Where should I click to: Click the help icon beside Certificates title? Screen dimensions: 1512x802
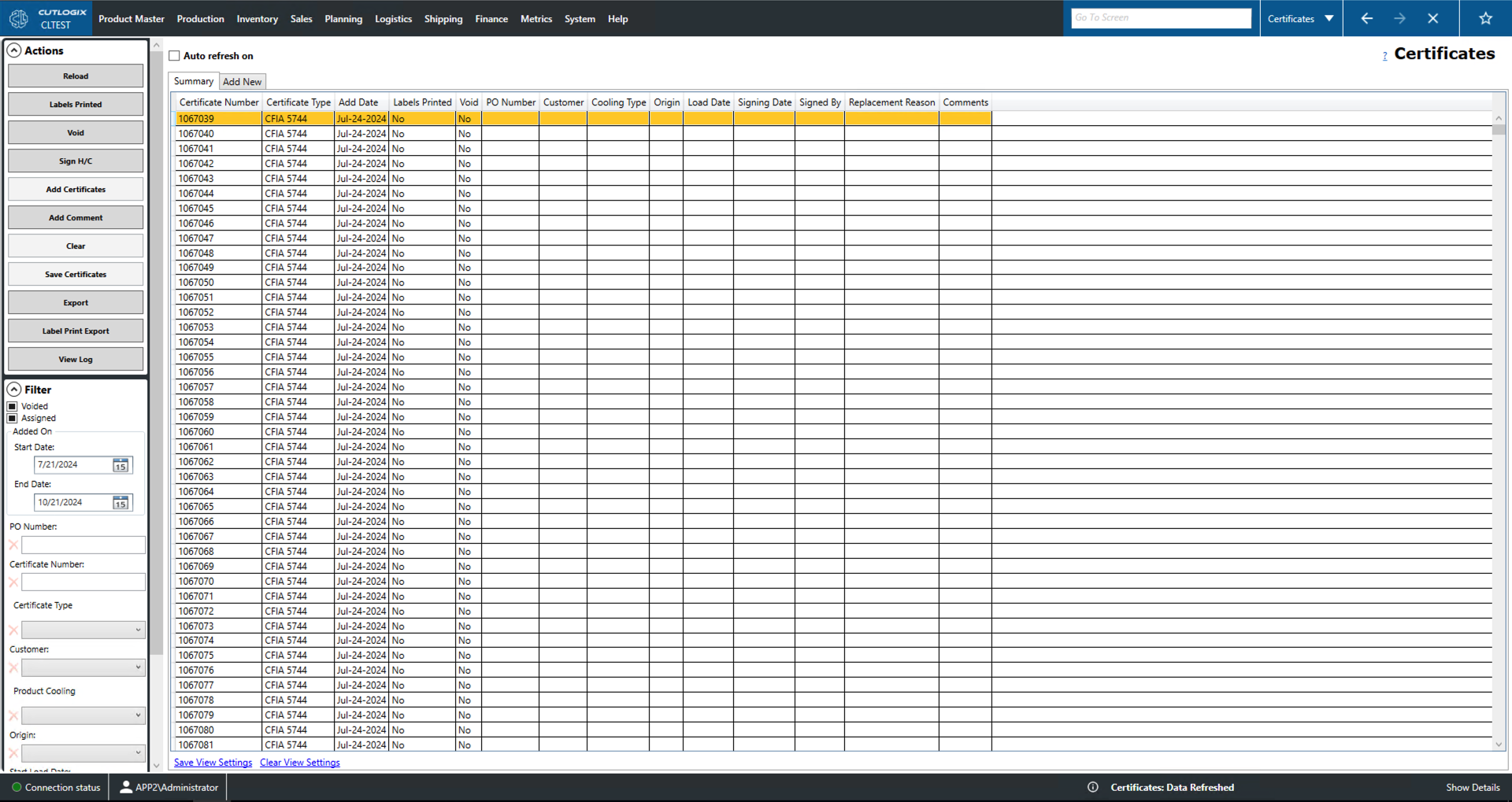coord(1384,56)
